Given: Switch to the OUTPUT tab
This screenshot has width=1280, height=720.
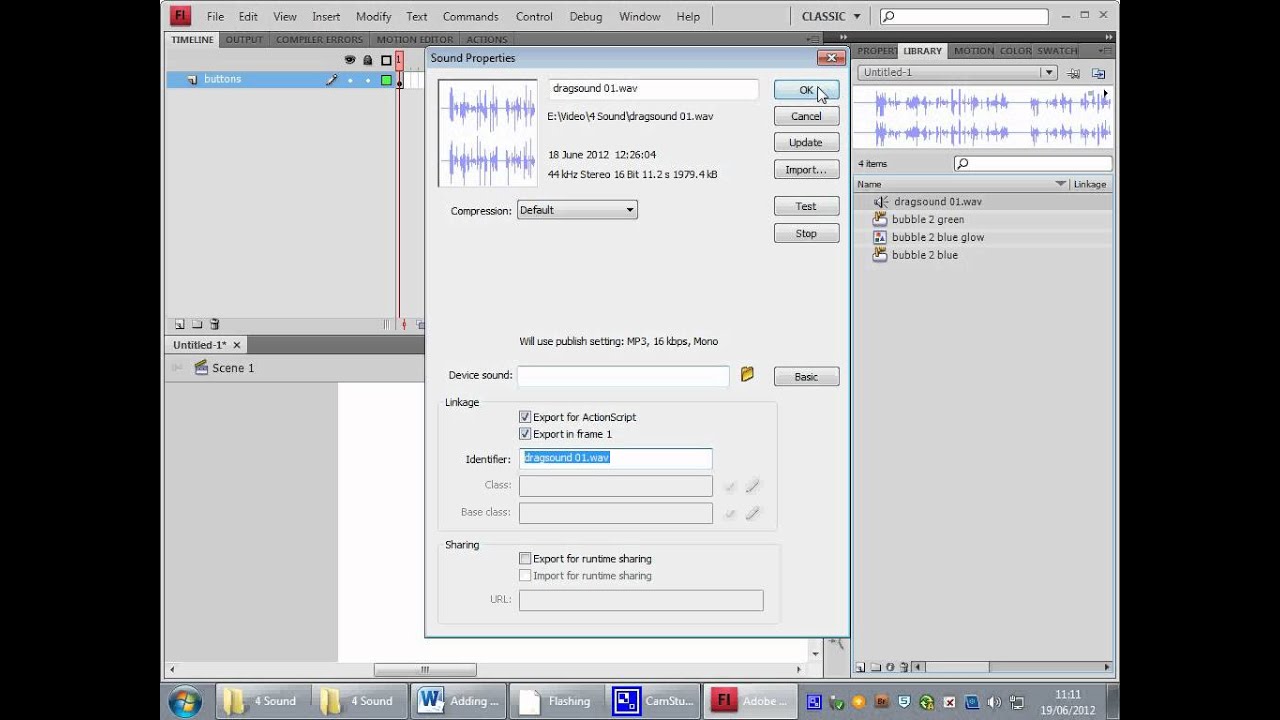Looking at the screenshot, I should [244, 40].
